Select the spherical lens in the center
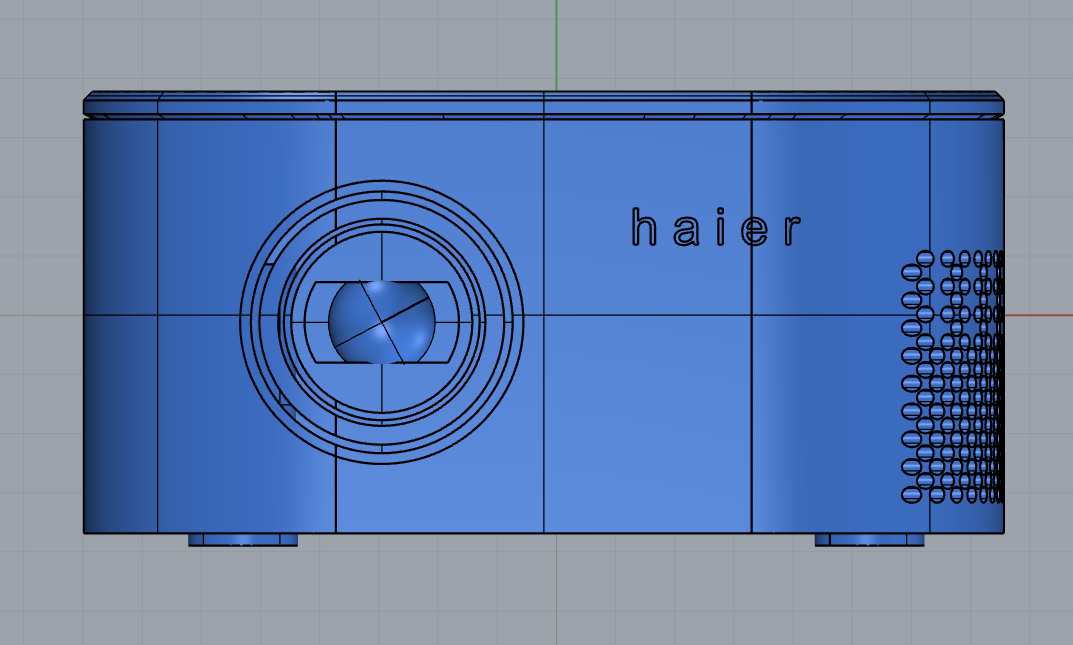Viewport: 1073px width, 645px height. coord(380,320)
